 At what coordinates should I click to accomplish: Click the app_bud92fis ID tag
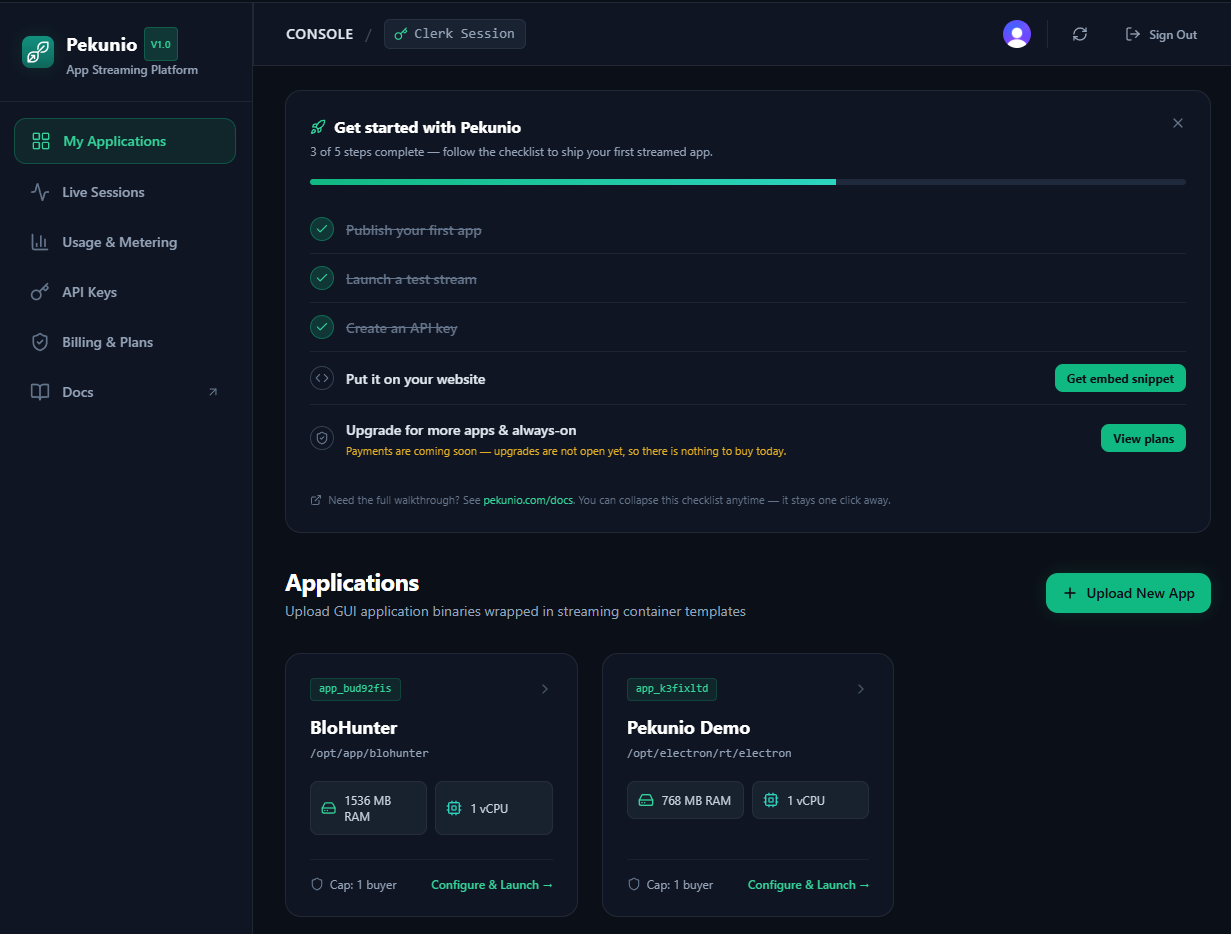[x=356, y=689]
